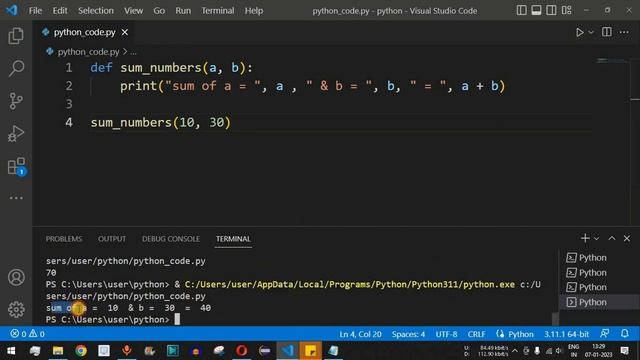The height and width of the screenshot is (360, 640).
Task: Open the ENG IN language indicator
Action: (x=573, y=351)
